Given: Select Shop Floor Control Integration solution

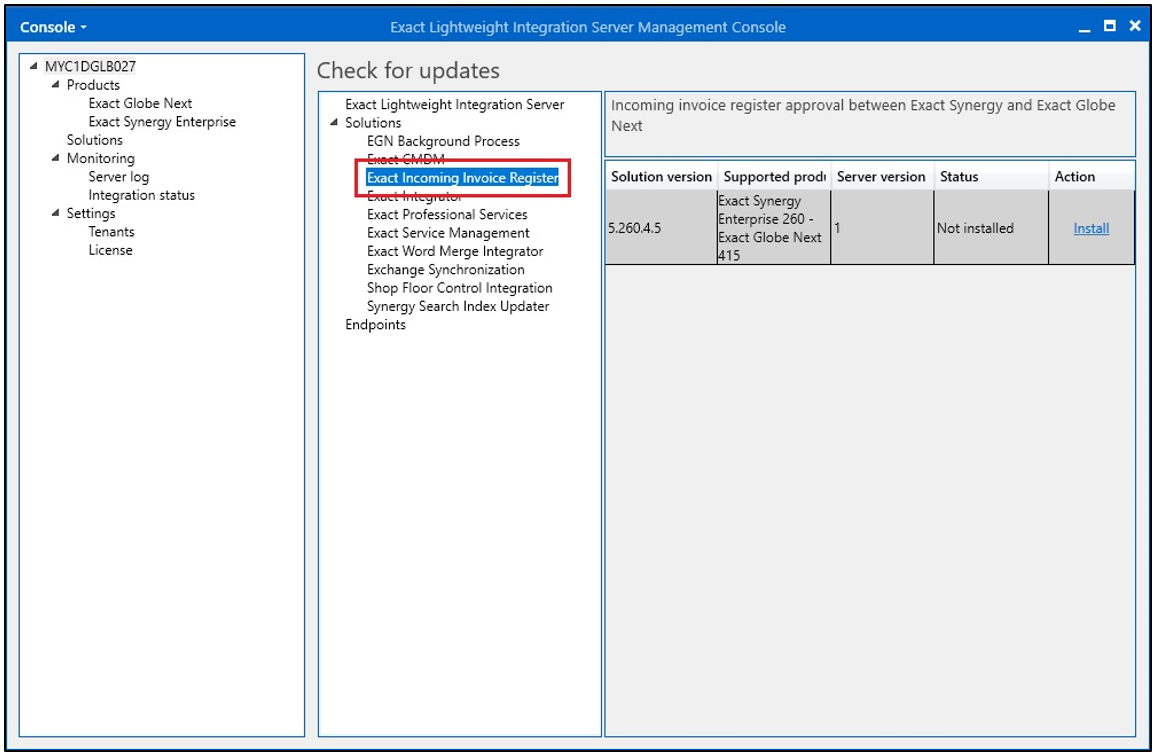Looking at the screenshot, I should pos(460,288).
